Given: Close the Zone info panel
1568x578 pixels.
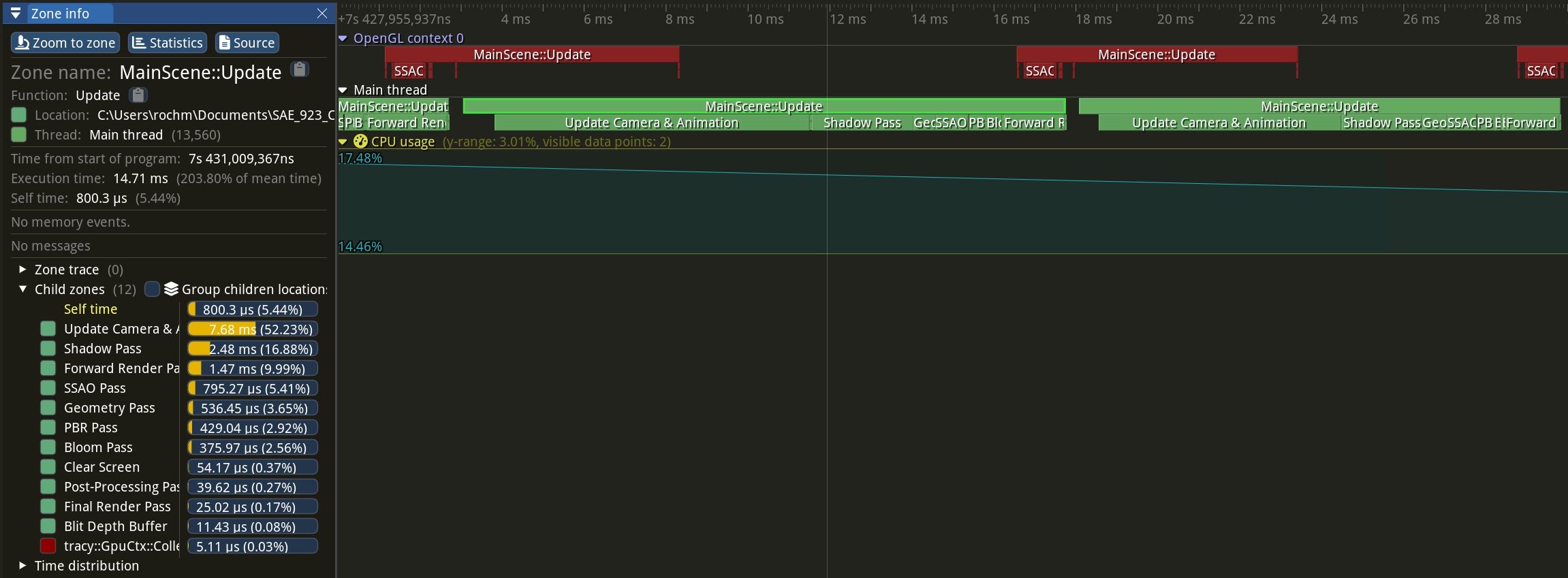Looking at the screenshot, I should click(322, 14).
